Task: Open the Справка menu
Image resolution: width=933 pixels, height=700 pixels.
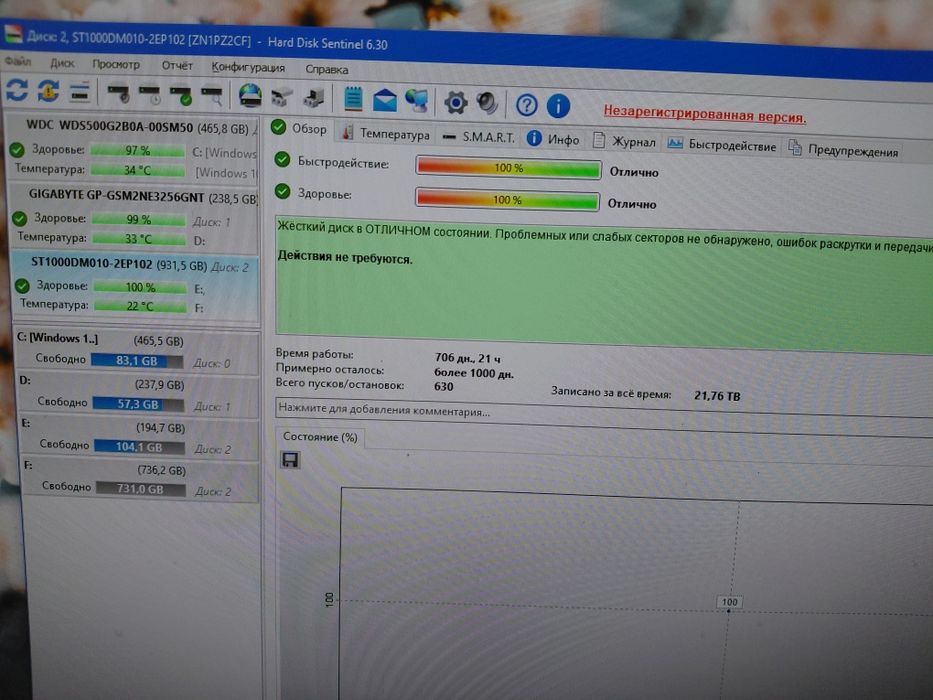Action: coord(327,70)
